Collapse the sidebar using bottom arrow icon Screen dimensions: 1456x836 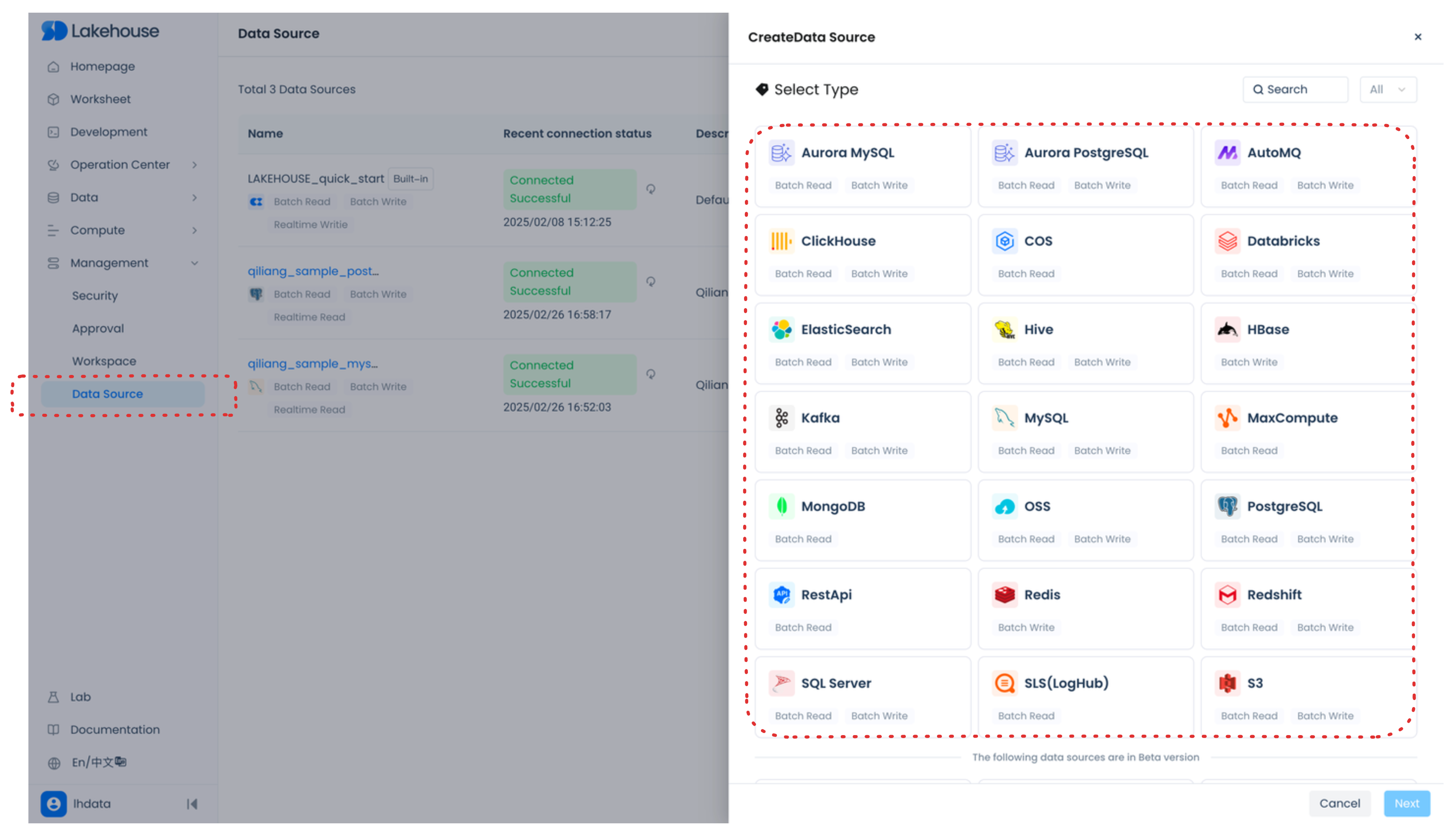[x=192, y=804]
